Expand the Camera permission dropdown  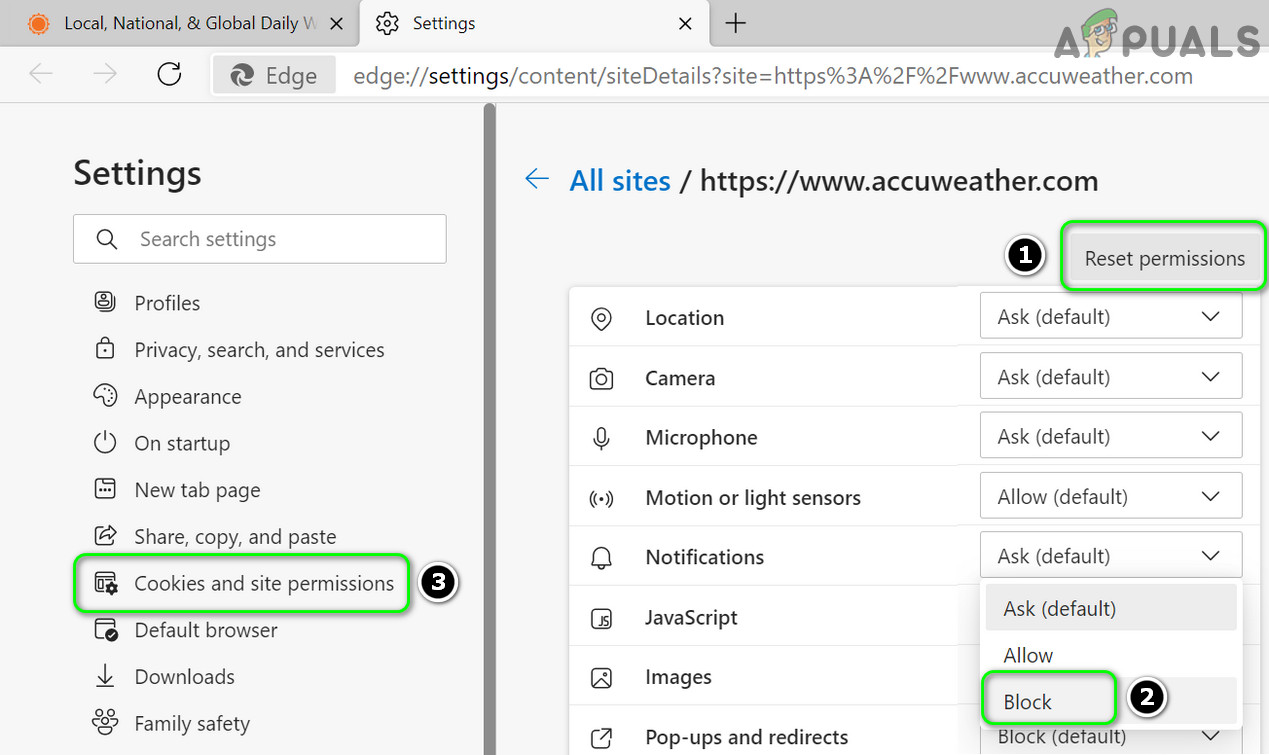[x=1110, y=377]
